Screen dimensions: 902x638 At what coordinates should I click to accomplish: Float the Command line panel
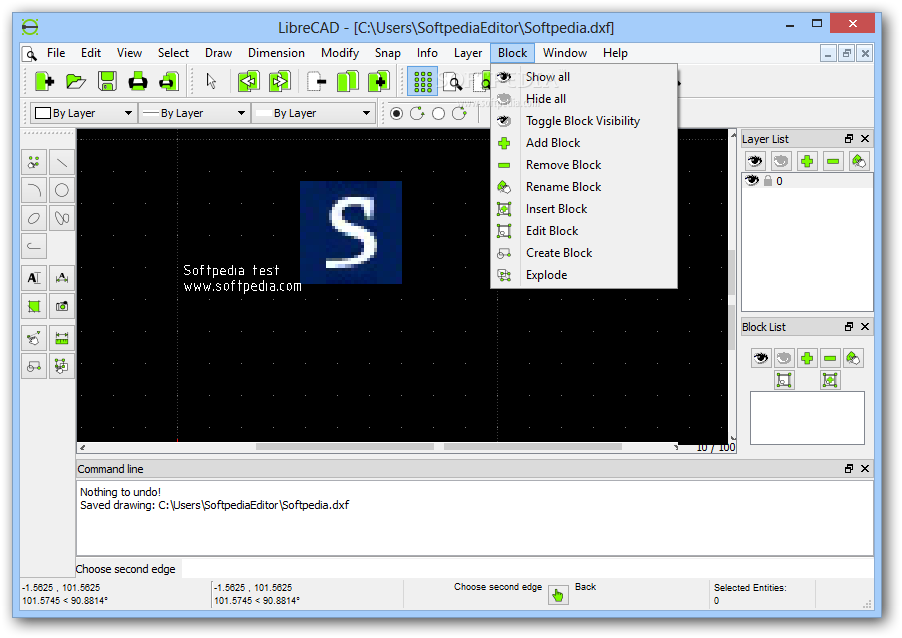849,468
